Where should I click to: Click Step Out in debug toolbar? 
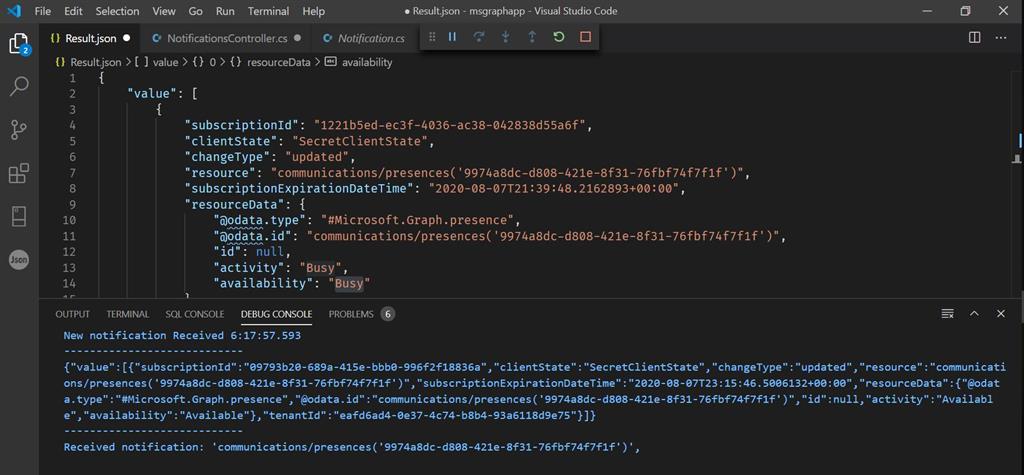tap(532, 37)
